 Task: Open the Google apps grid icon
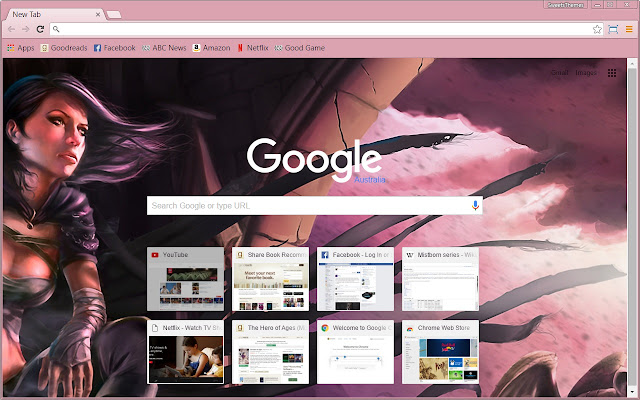click(612, 73)
